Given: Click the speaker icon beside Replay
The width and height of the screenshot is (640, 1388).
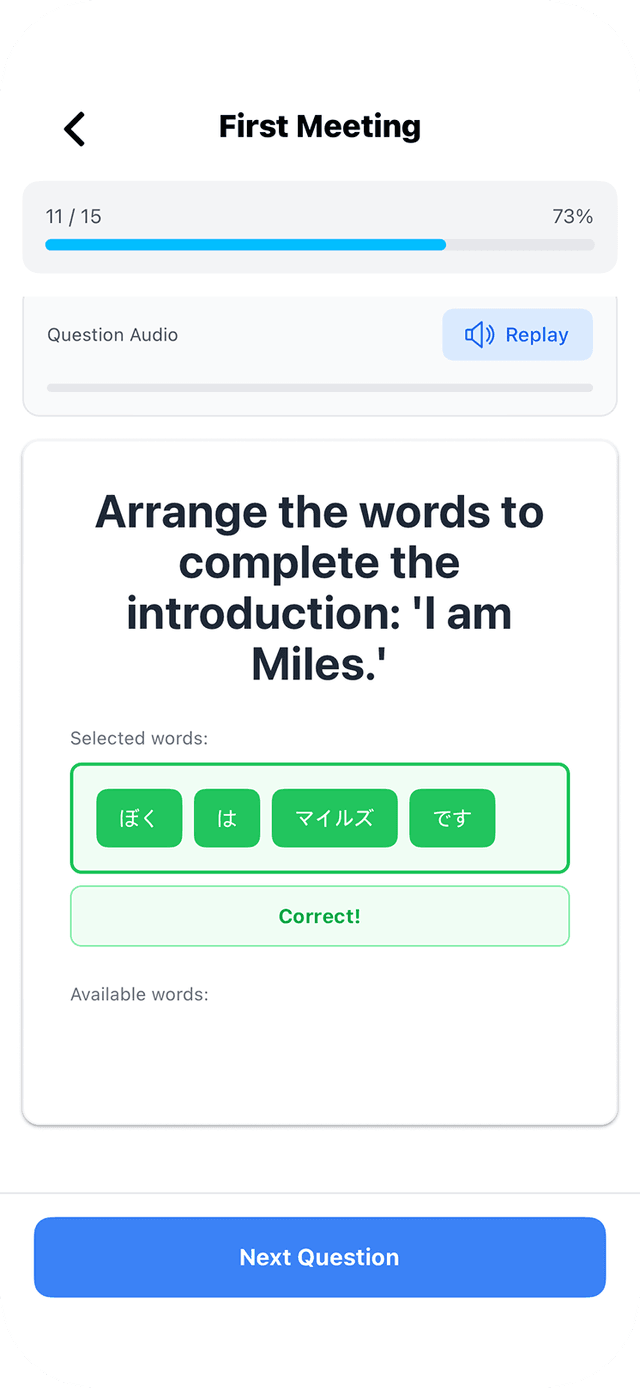Looking at the screenshot, I should tap(479, 335).
